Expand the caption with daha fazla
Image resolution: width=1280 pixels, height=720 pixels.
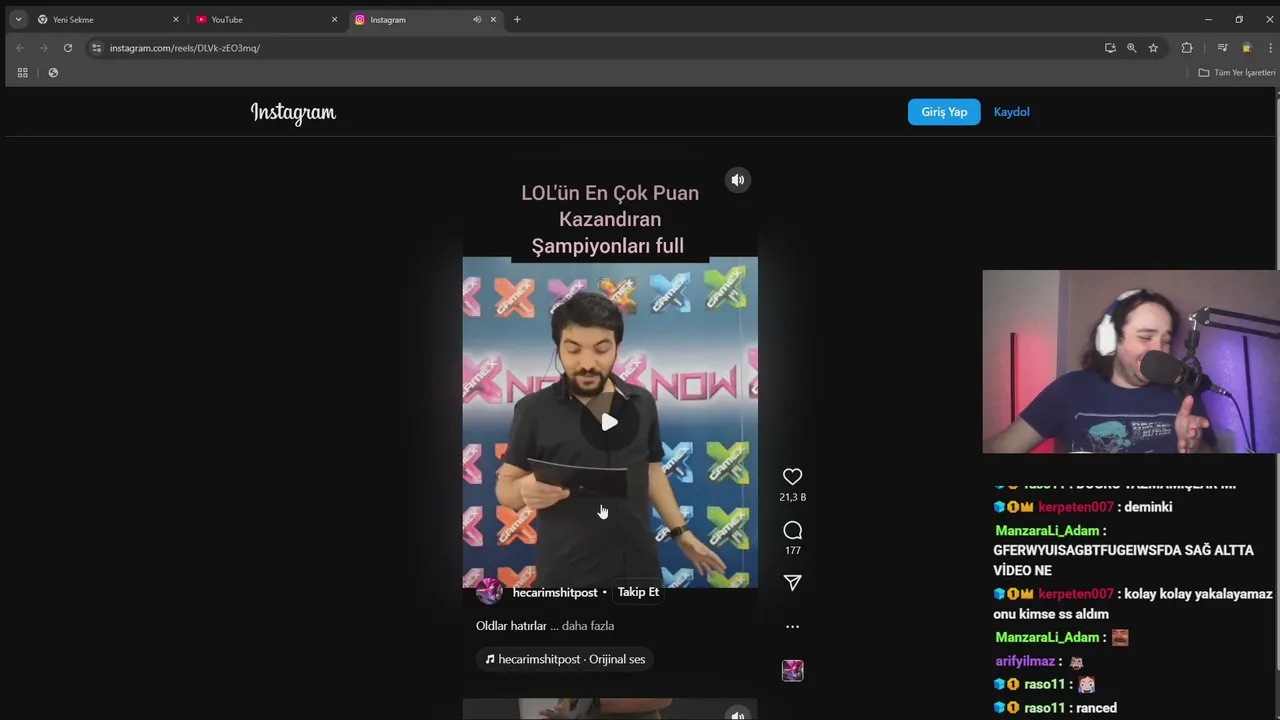[x=588, y=626]
